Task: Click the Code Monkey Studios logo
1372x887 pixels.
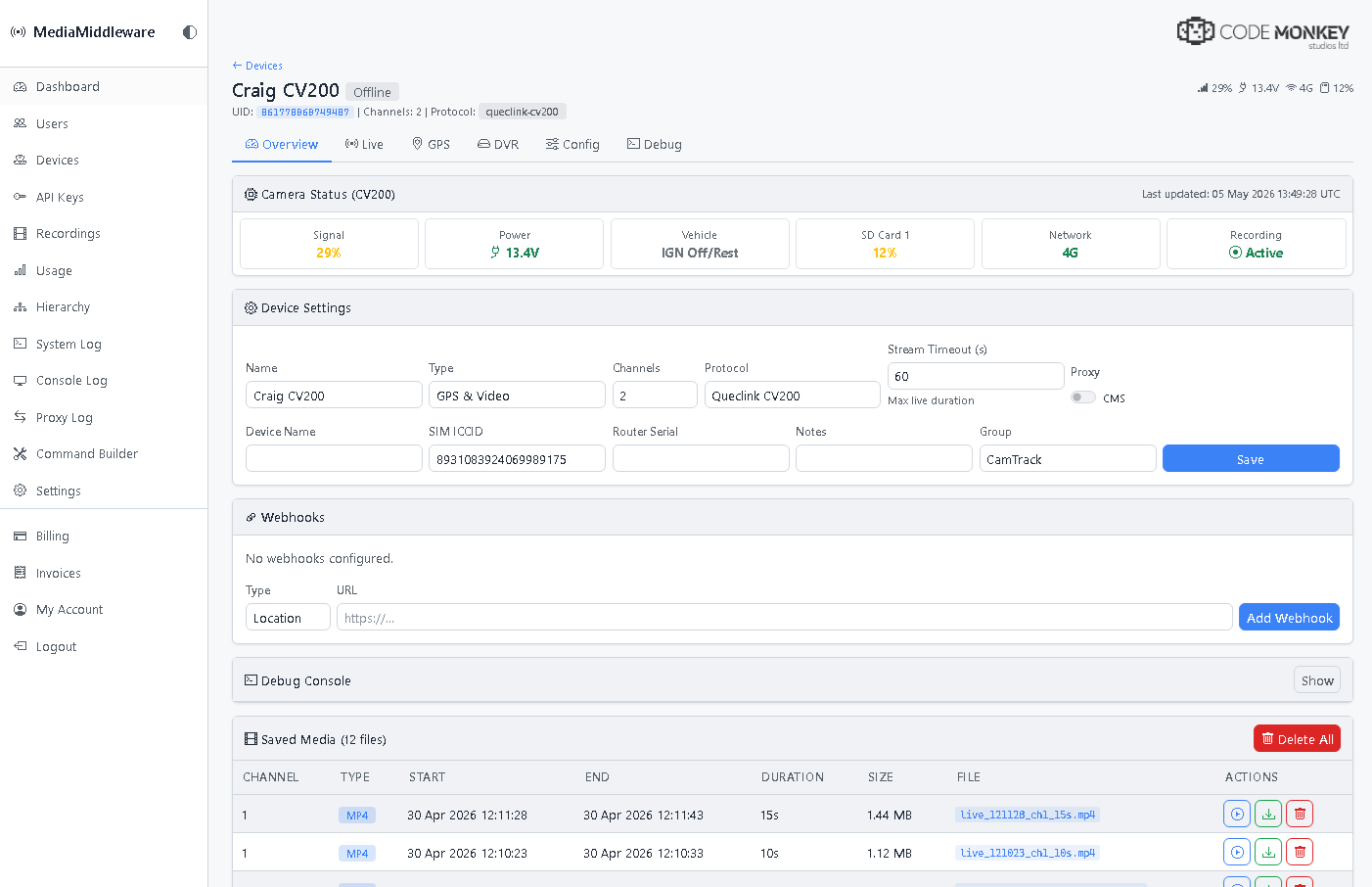Action: (x=1263, y=32)
